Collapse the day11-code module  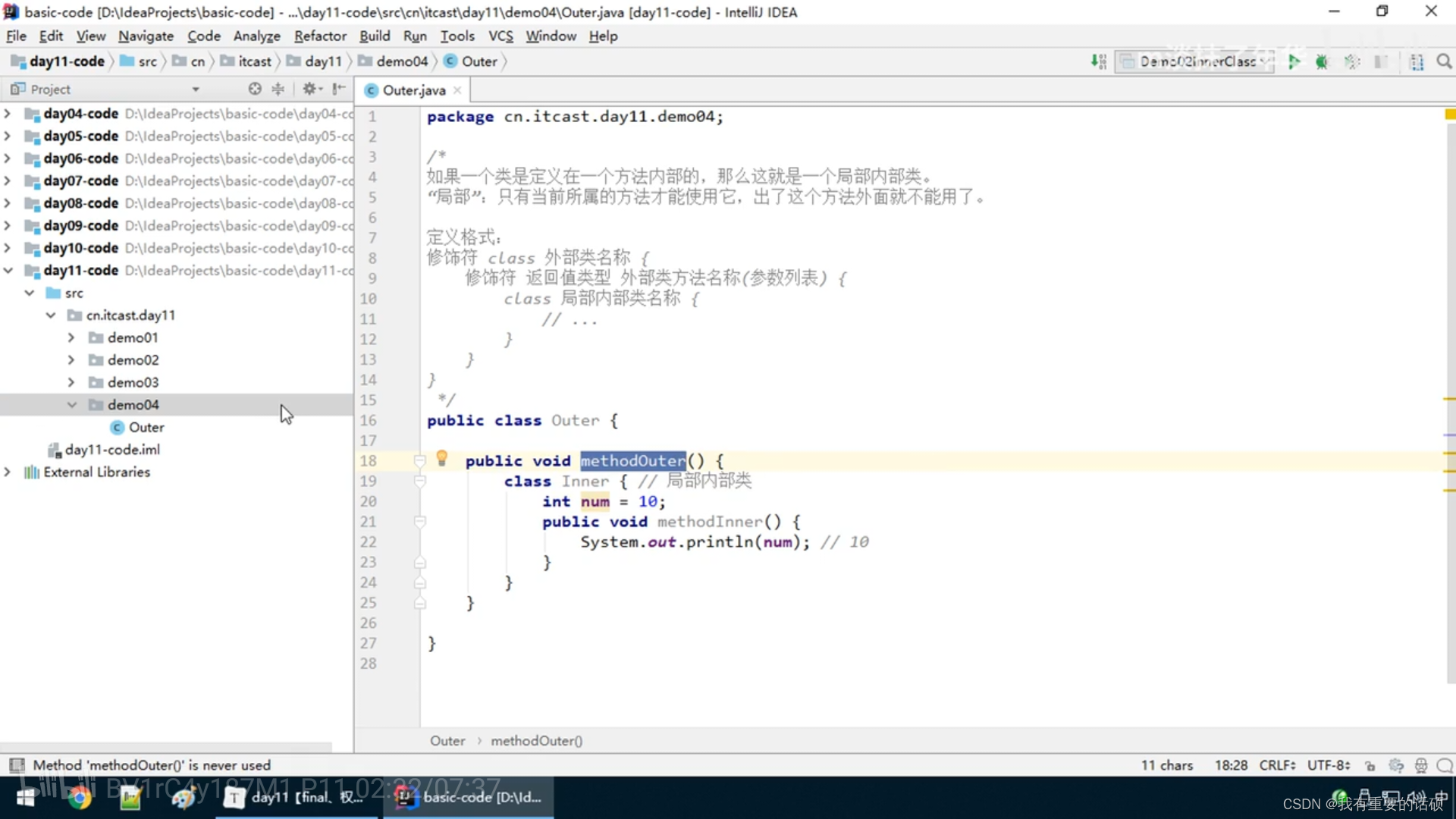(x=8, y=270)
